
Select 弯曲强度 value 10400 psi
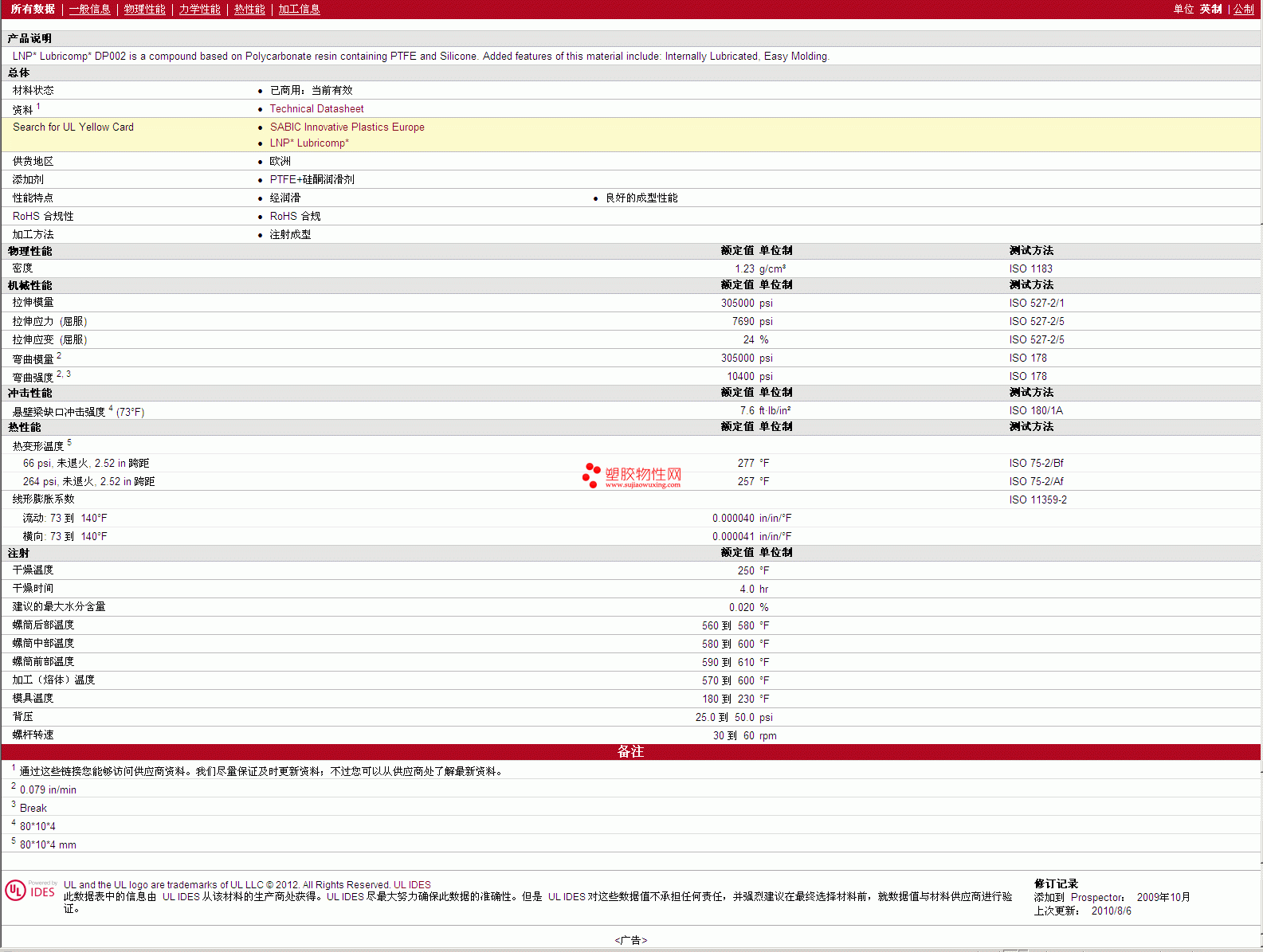[750, 376]
